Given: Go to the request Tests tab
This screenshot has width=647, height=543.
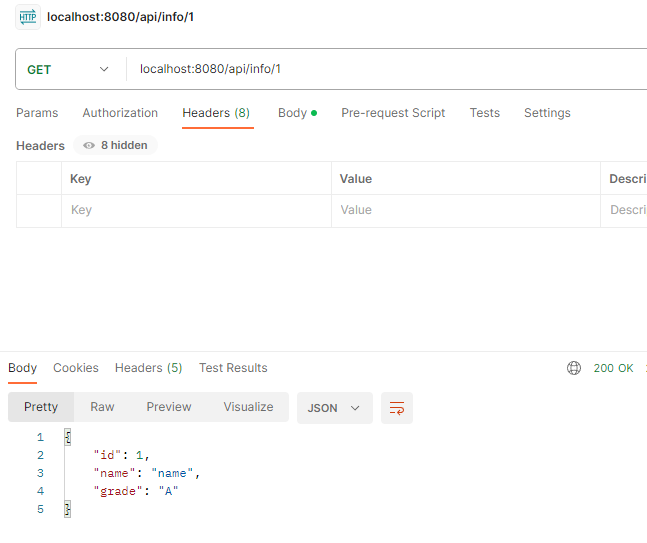Looking at the screenshot, I should [485, 113].
